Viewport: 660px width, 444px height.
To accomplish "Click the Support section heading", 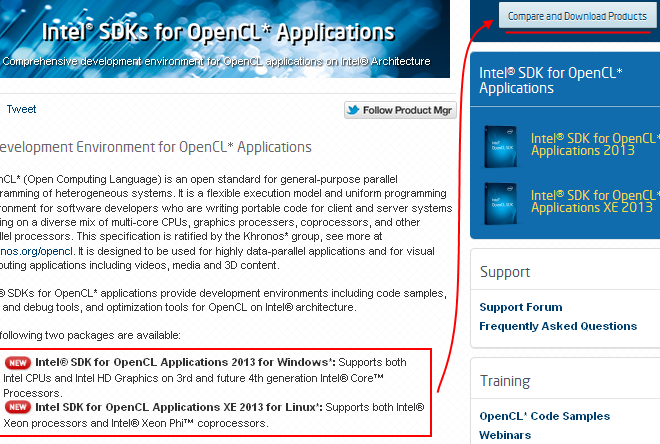I will tap(505, 272).
